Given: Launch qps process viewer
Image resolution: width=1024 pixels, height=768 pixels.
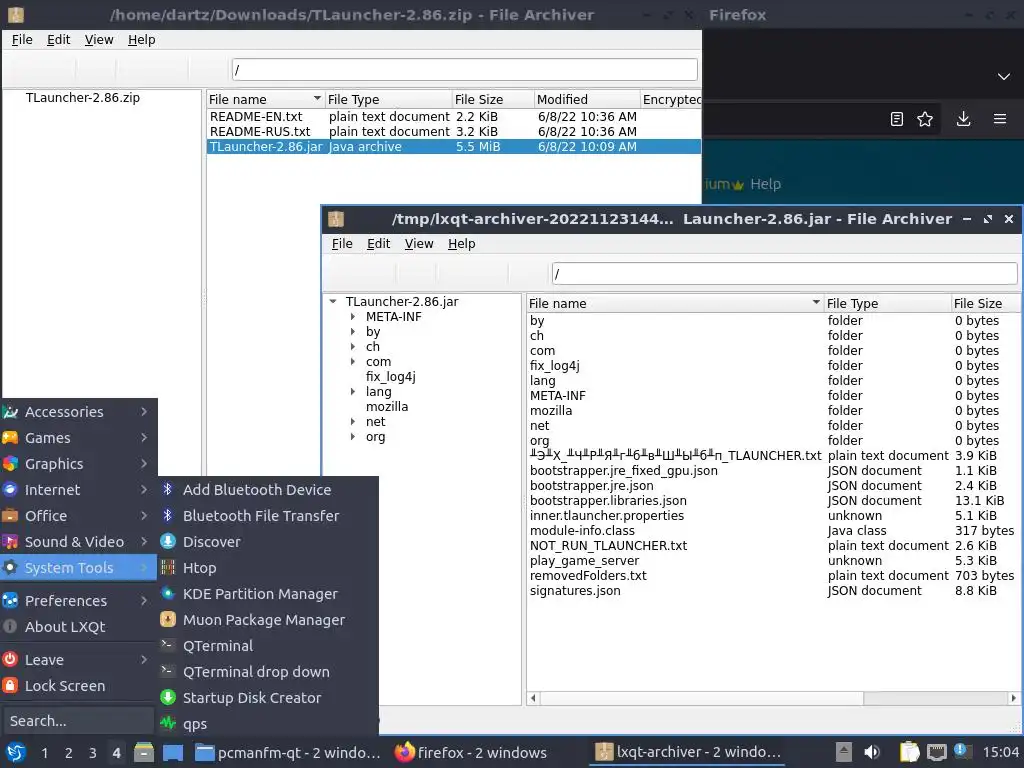Looking at the screenshot, I should tap(268, 724).
